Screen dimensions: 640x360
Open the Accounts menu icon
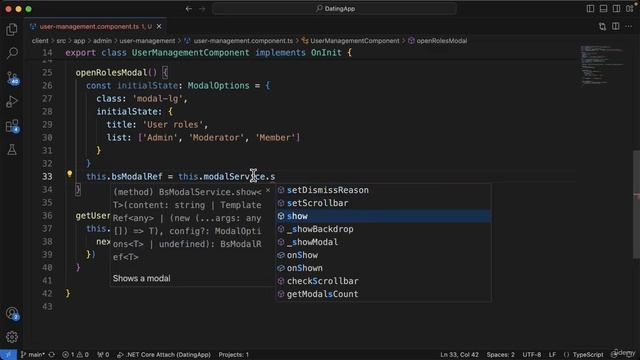[x=12, y=313]
